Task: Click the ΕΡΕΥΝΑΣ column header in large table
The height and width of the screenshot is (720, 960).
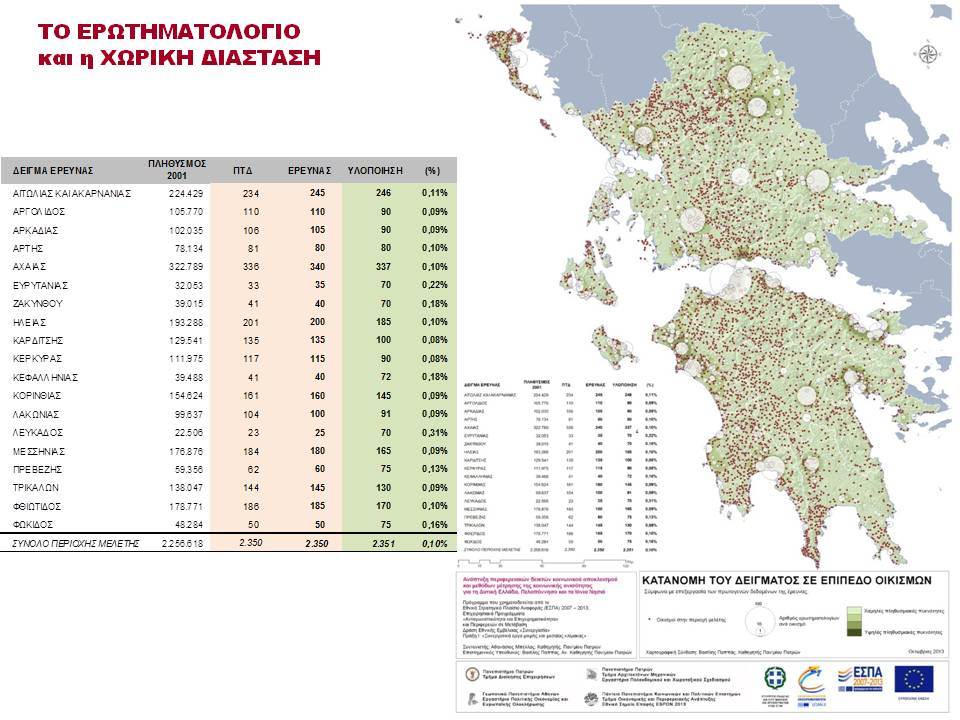Action: (309, 171)
